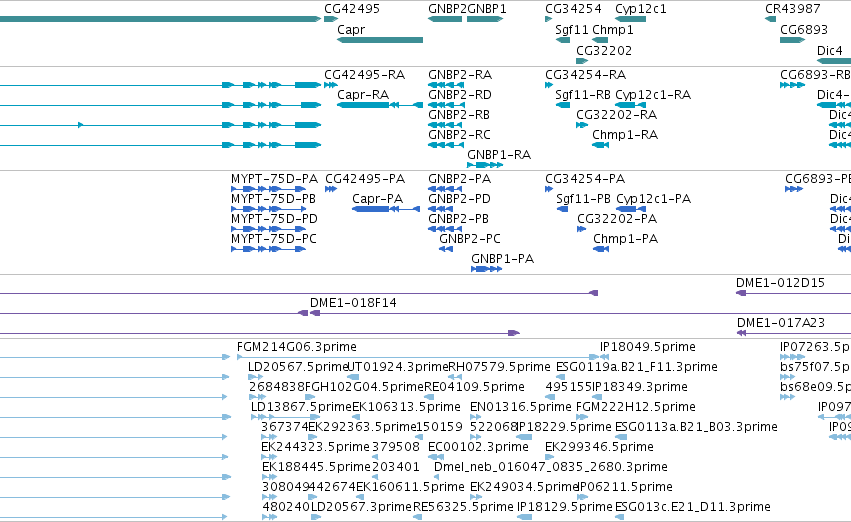Select the FGM222H12.5prime EST label
Image resolution: width=851 pixels, height=522 pixels.
click(636, 407)
